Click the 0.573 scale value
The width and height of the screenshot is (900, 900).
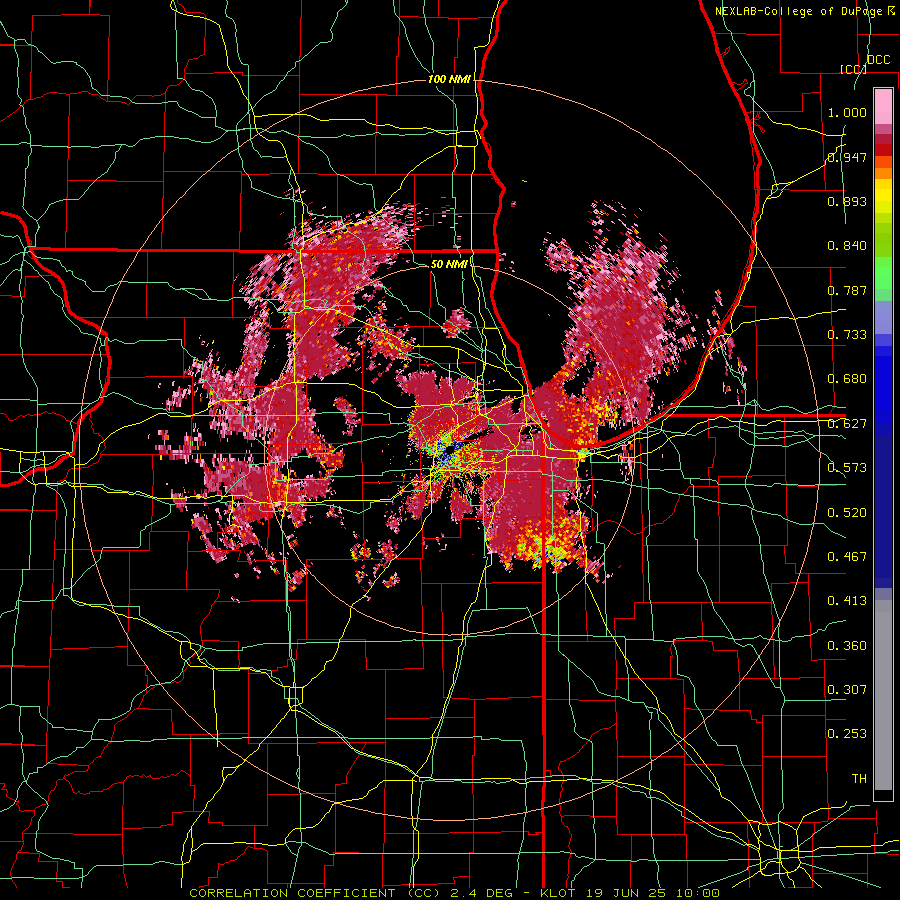847,468
